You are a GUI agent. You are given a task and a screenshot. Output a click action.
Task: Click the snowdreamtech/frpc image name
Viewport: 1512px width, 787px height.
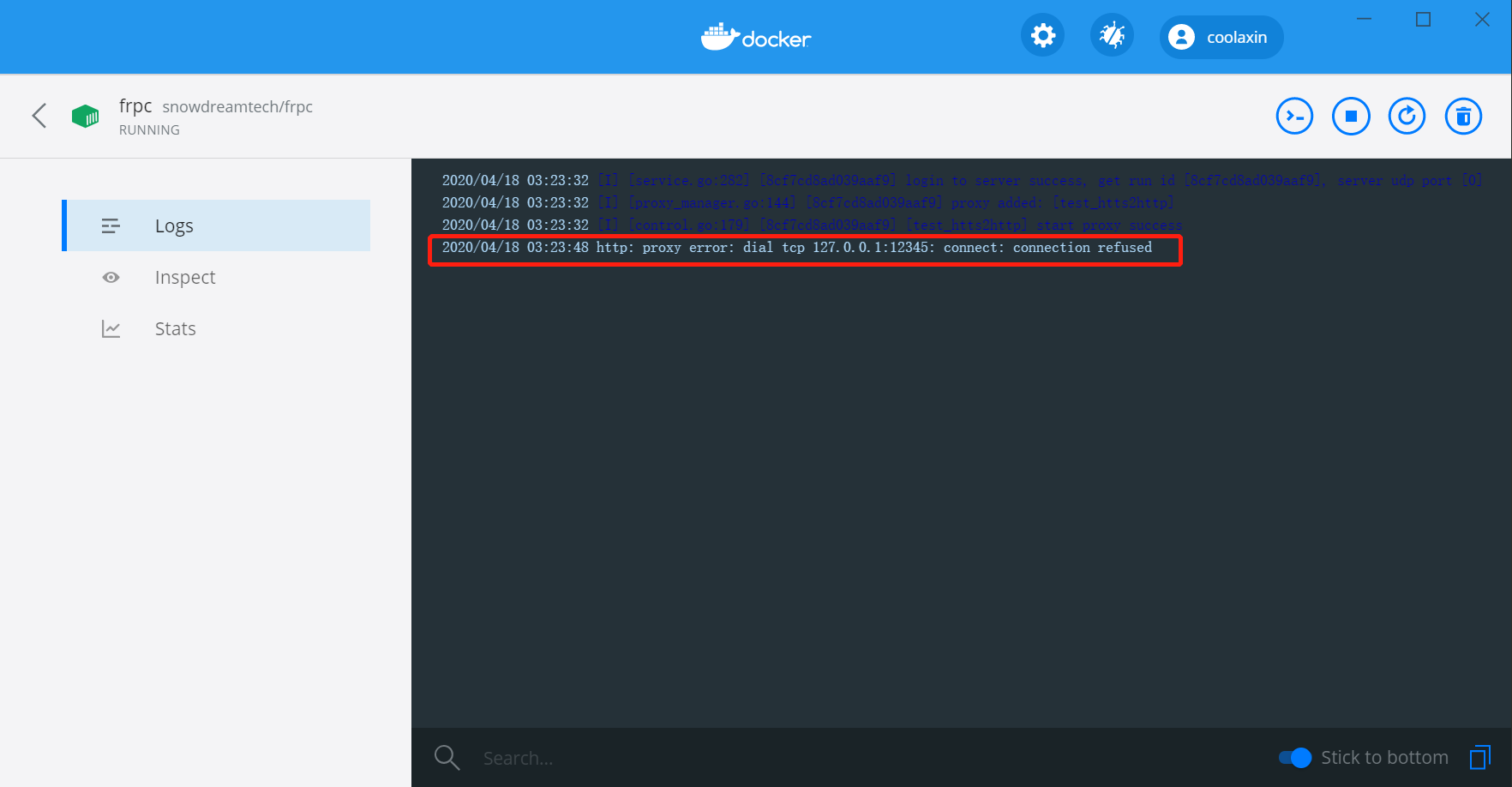(x=237, y=106)
